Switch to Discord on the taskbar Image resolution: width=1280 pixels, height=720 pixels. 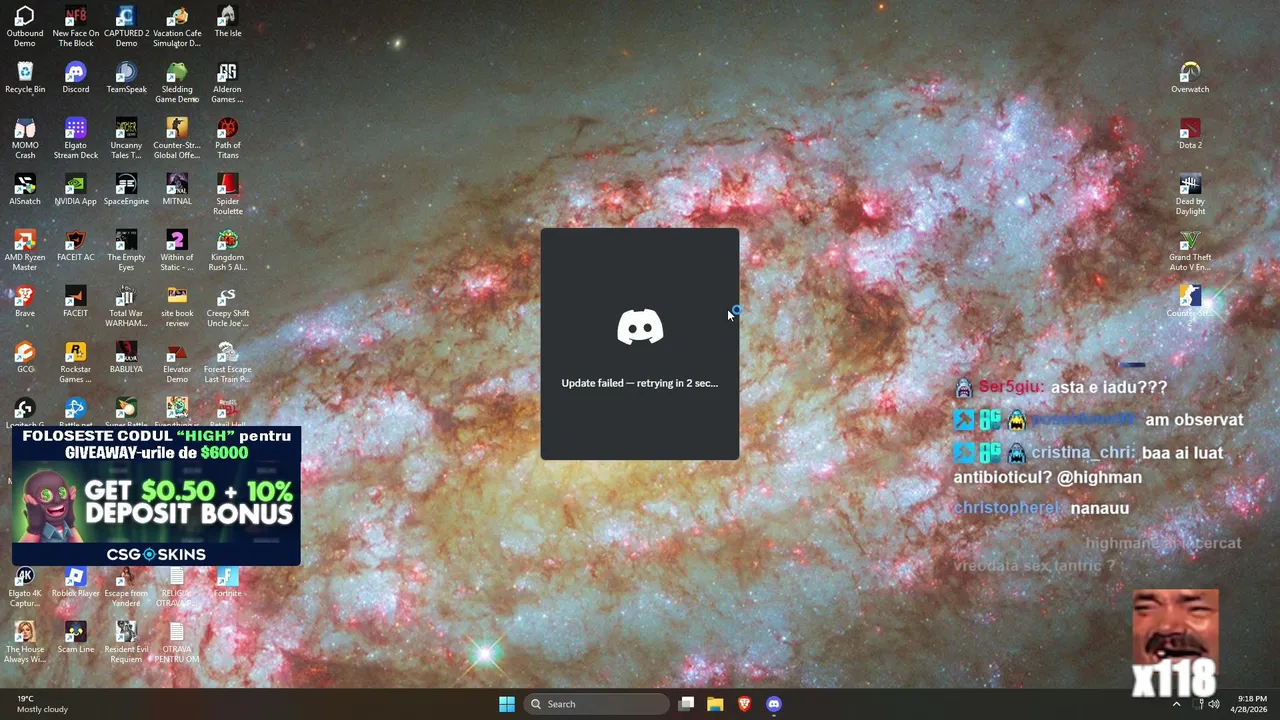[773, 704]
